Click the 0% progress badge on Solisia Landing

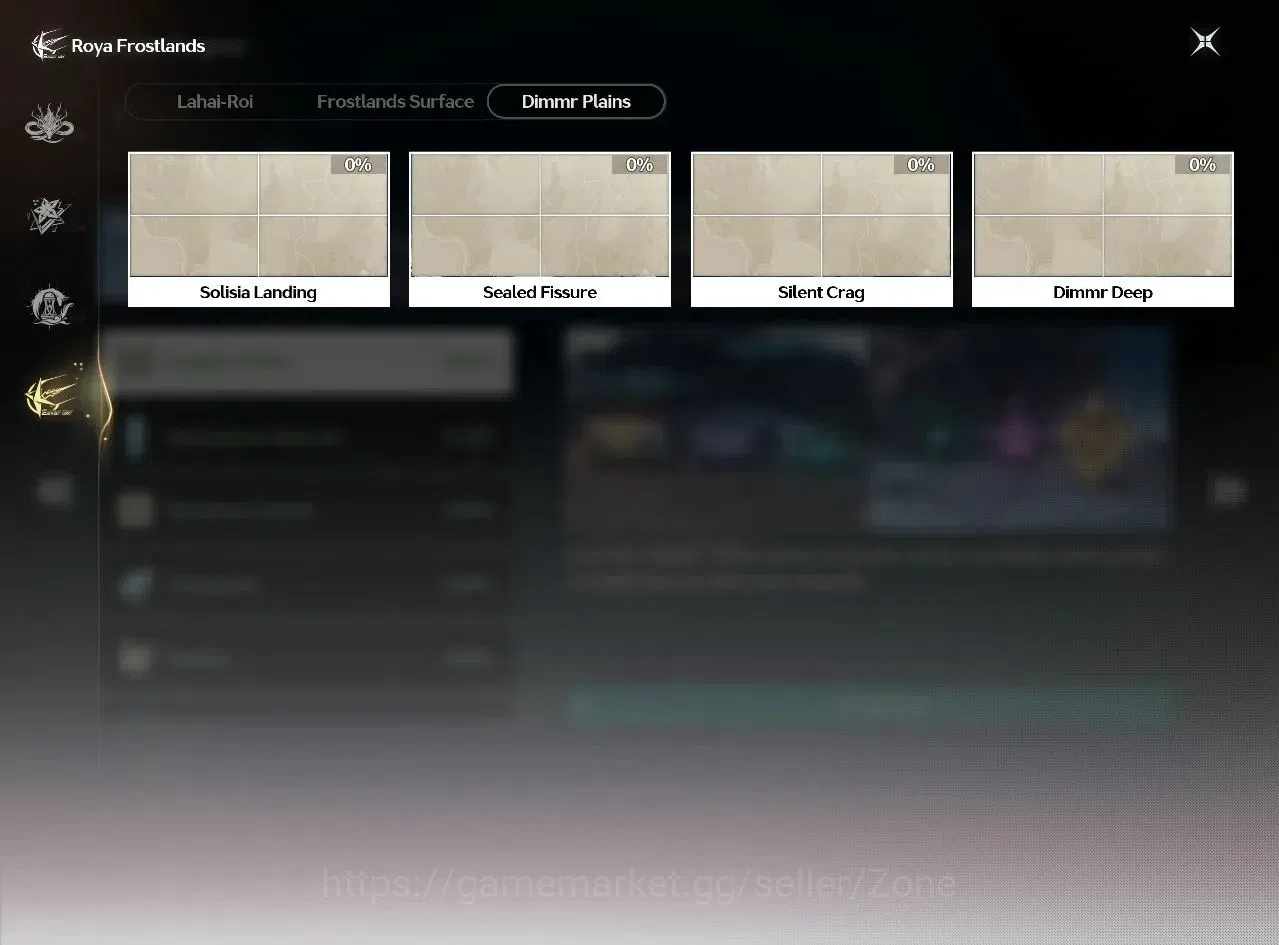pyautogui.click(x=358, y=165)
